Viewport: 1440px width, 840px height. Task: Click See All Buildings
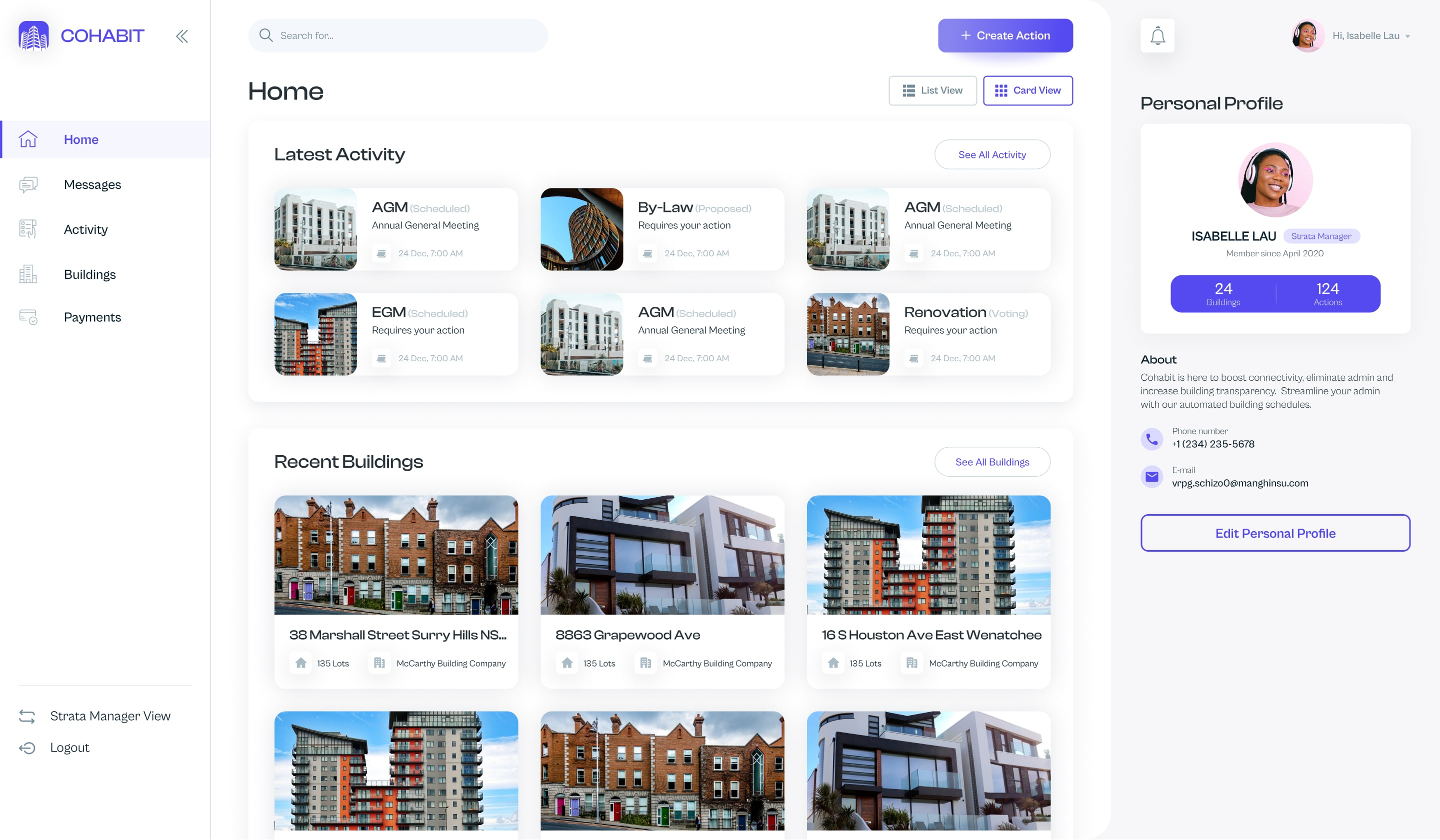coord(992,462)
